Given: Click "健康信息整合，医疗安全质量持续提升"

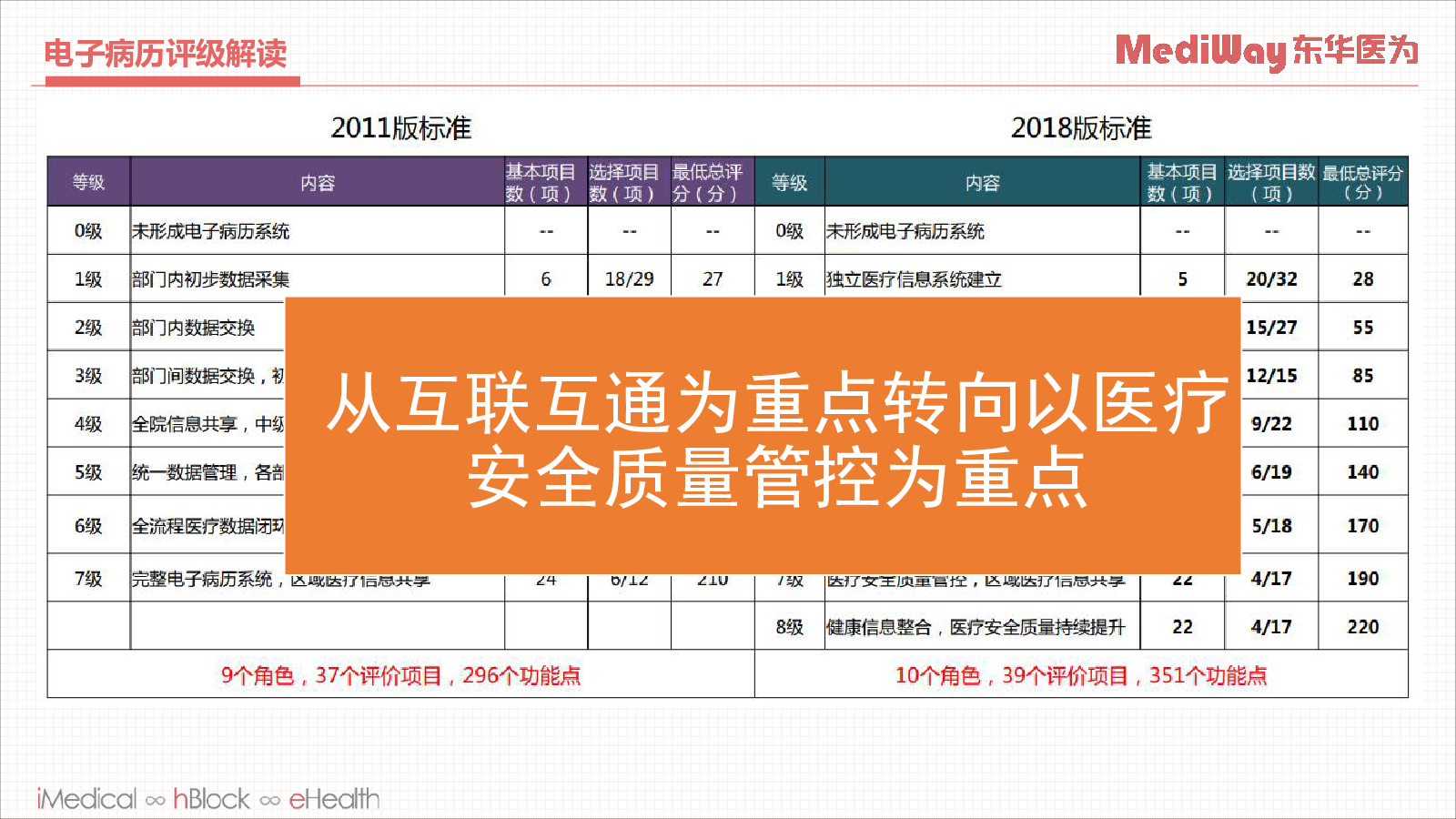Looking at the screenshot, I should [x=976, y=627].
